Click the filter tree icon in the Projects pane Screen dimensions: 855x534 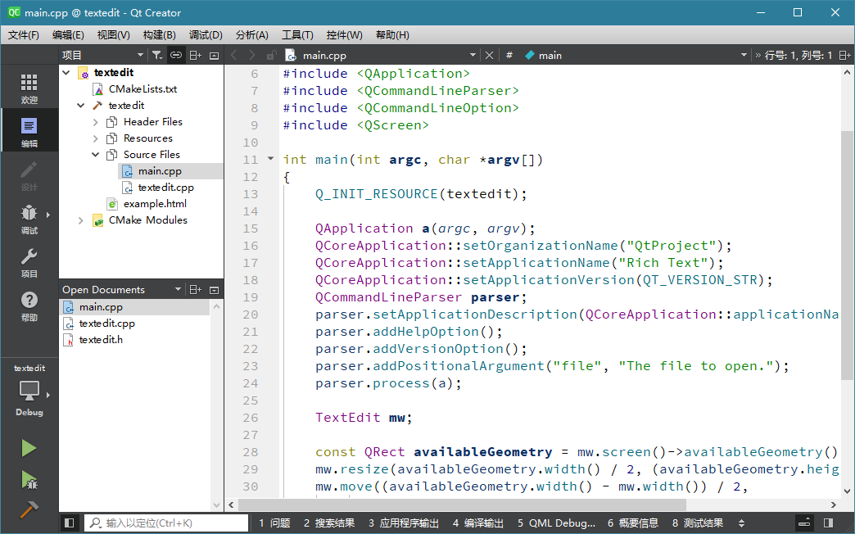pyautogui.click(x=157, y=55)
